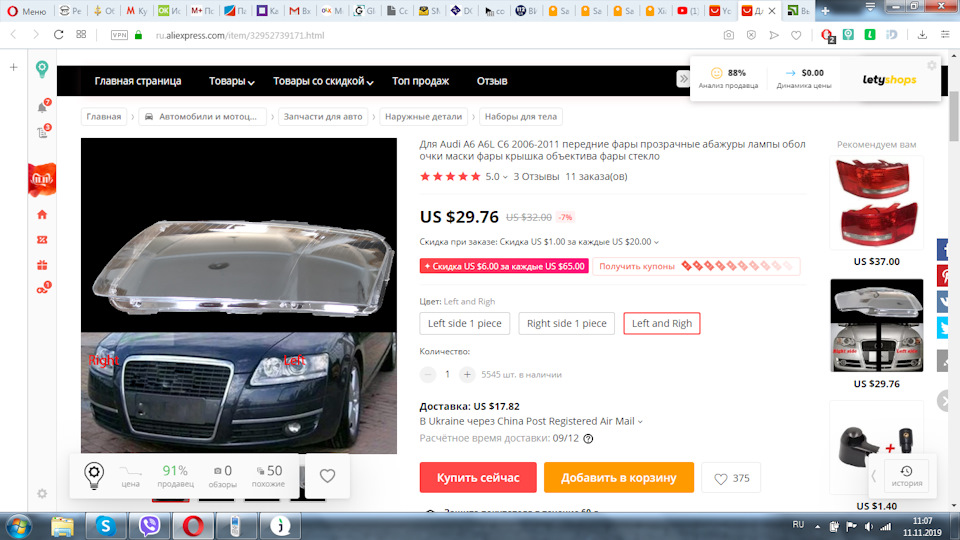Increase quantity with the plus button

click(467, 374)
